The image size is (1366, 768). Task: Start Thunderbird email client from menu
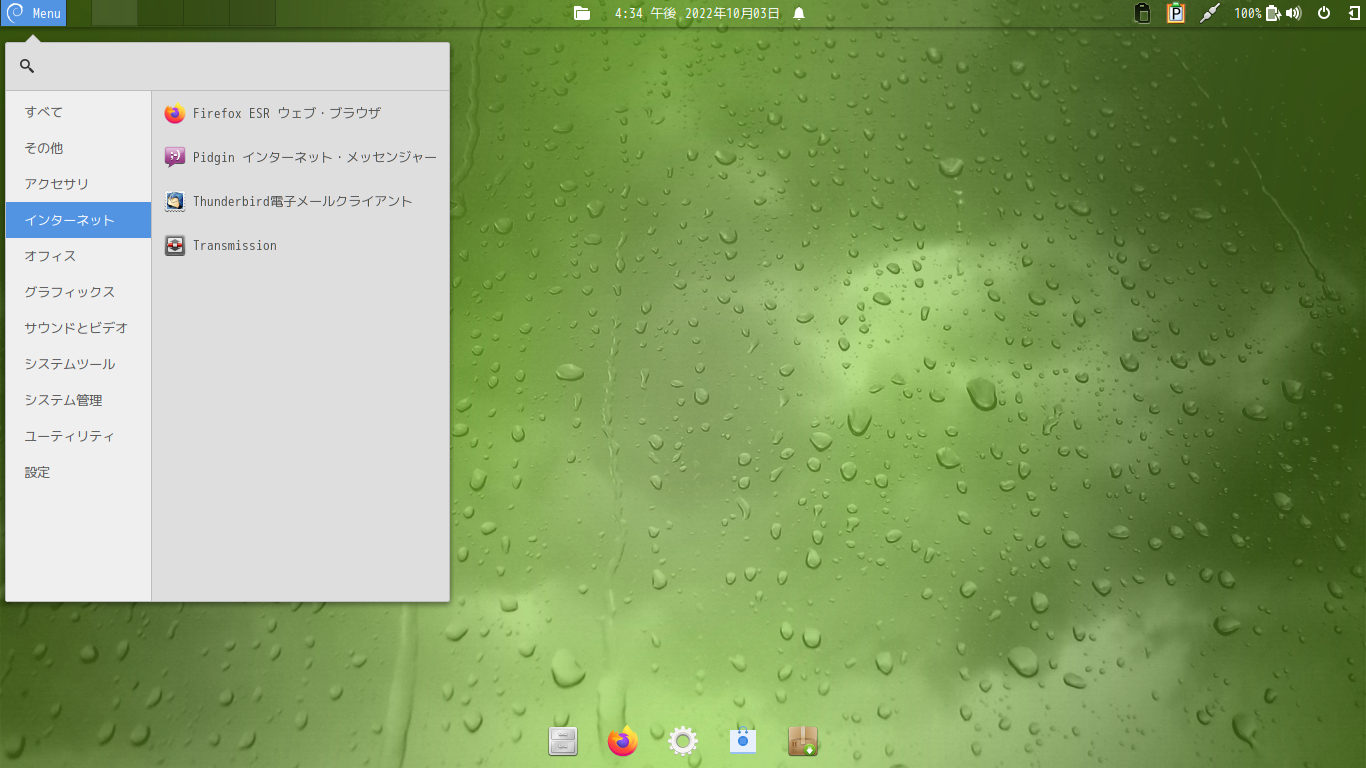(x=300, y=202)
